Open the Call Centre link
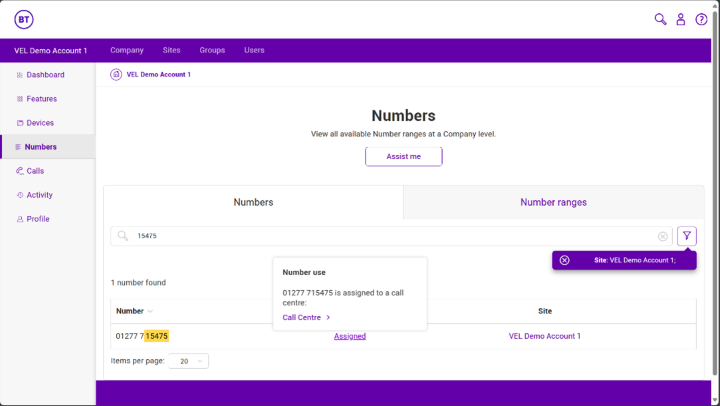 point(302,317)
